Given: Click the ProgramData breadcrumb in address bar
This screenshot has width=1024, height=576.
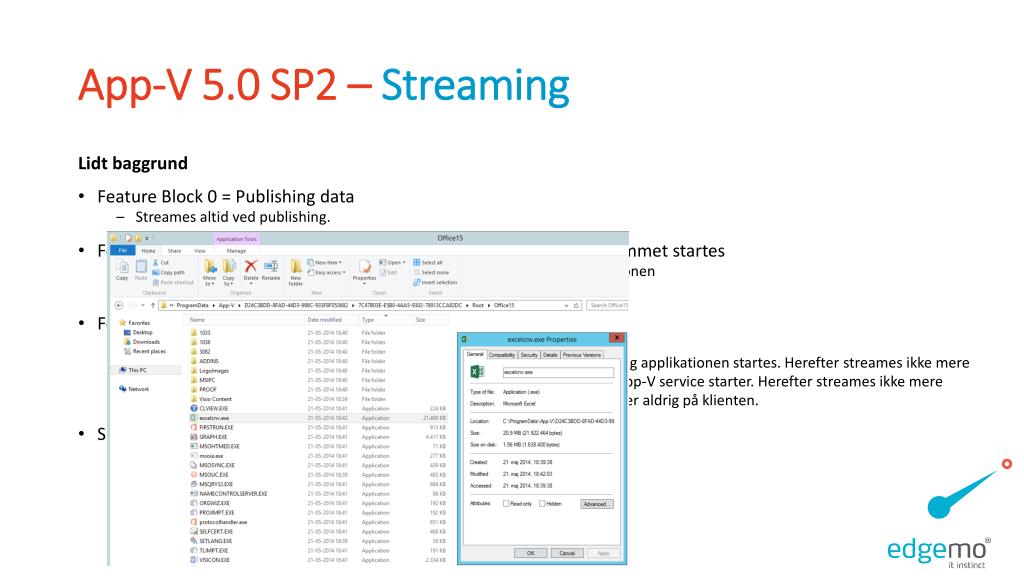Looking at the screenshot, I should click(192, 305).
